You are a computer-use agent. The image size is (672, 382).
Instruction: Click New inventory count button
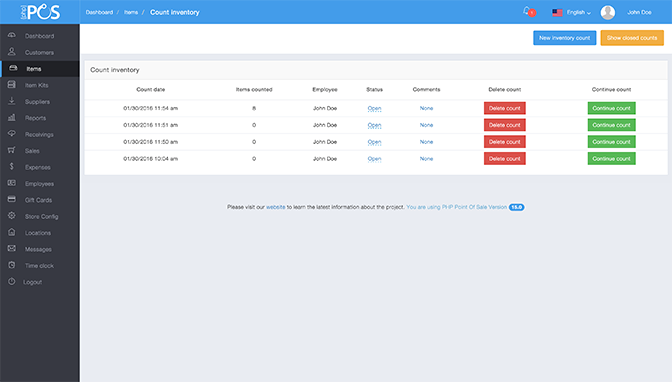564,38
